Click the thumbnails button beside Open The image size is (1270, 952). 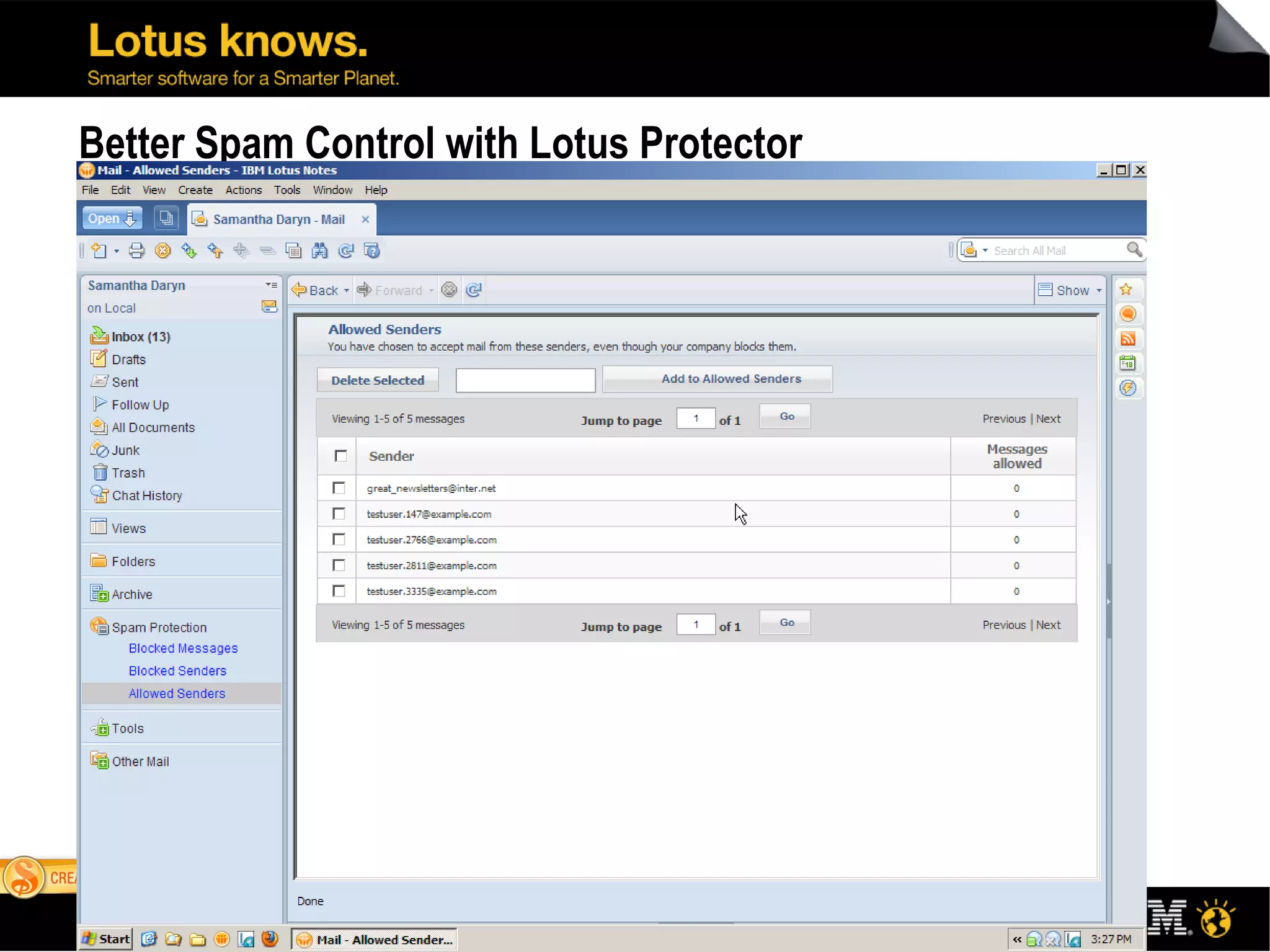pos(166,218)
